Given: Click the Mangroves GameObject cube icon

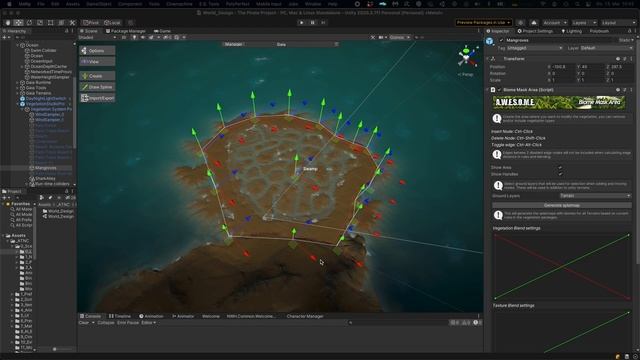Looking at the screenshot, I should 489,41.
